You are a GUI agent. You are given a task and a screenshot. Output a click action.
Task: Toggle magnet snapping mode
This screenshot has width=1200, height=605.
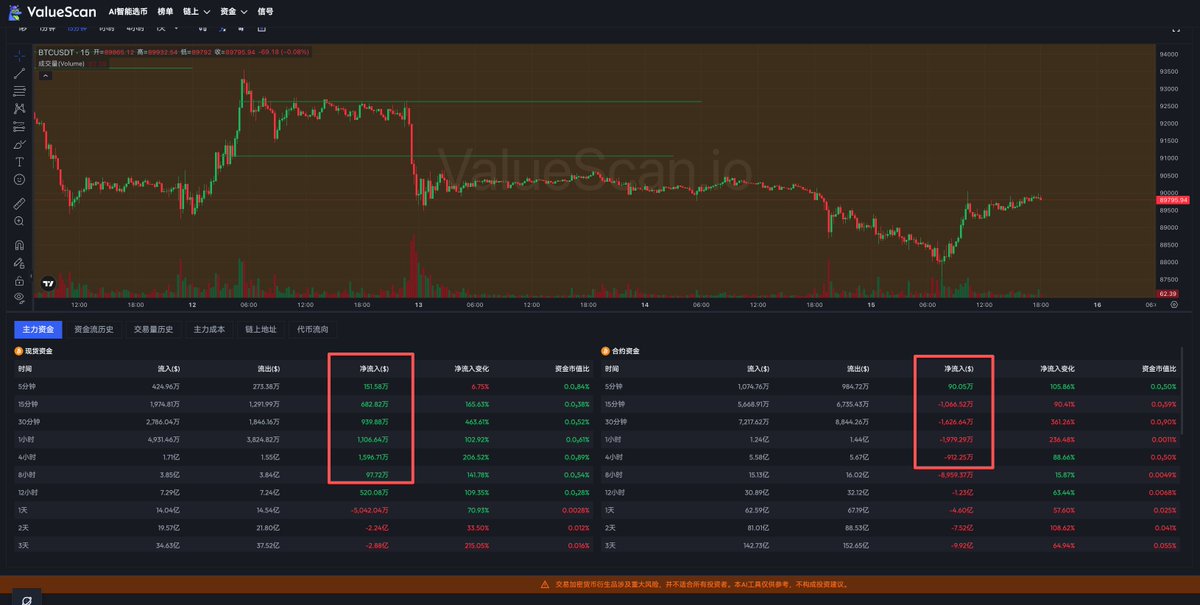click(x=19, y=245)
